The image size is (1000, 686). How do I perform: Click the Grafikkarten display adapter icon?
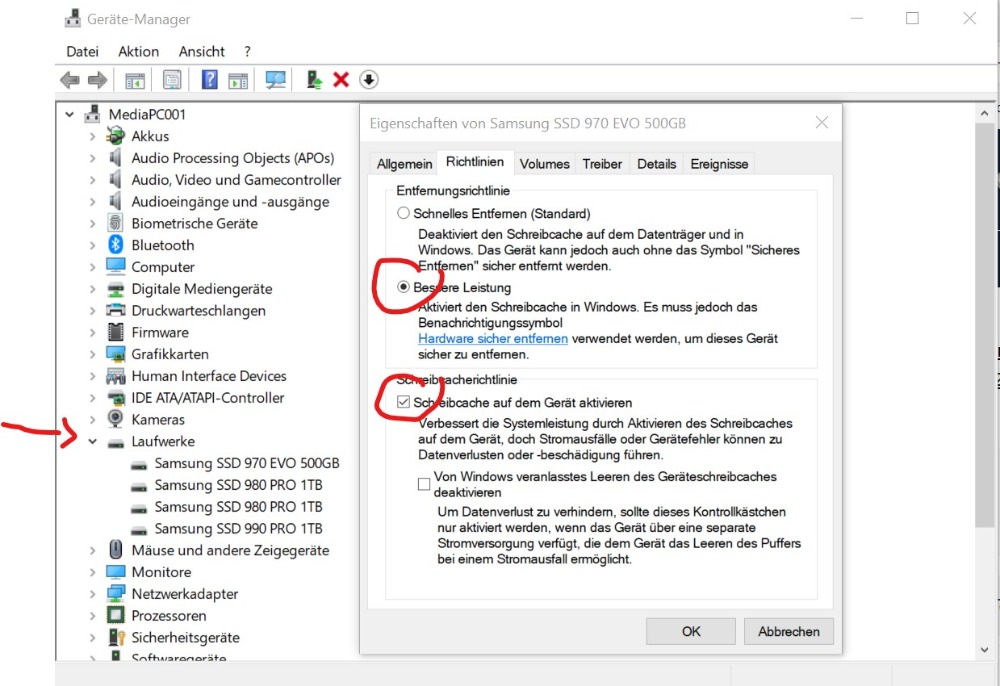115,354
